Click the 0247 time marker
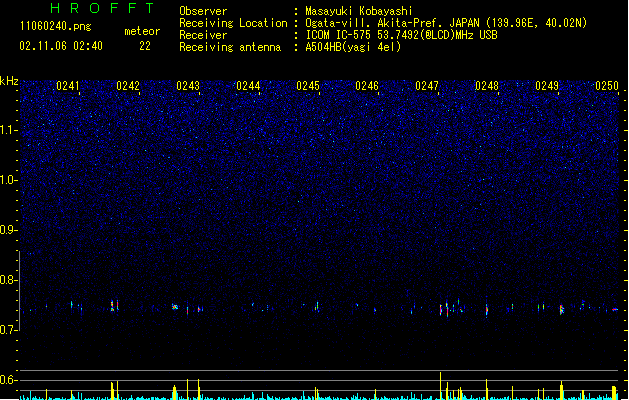This screenshot has width=629, height=400. point(427,86)
